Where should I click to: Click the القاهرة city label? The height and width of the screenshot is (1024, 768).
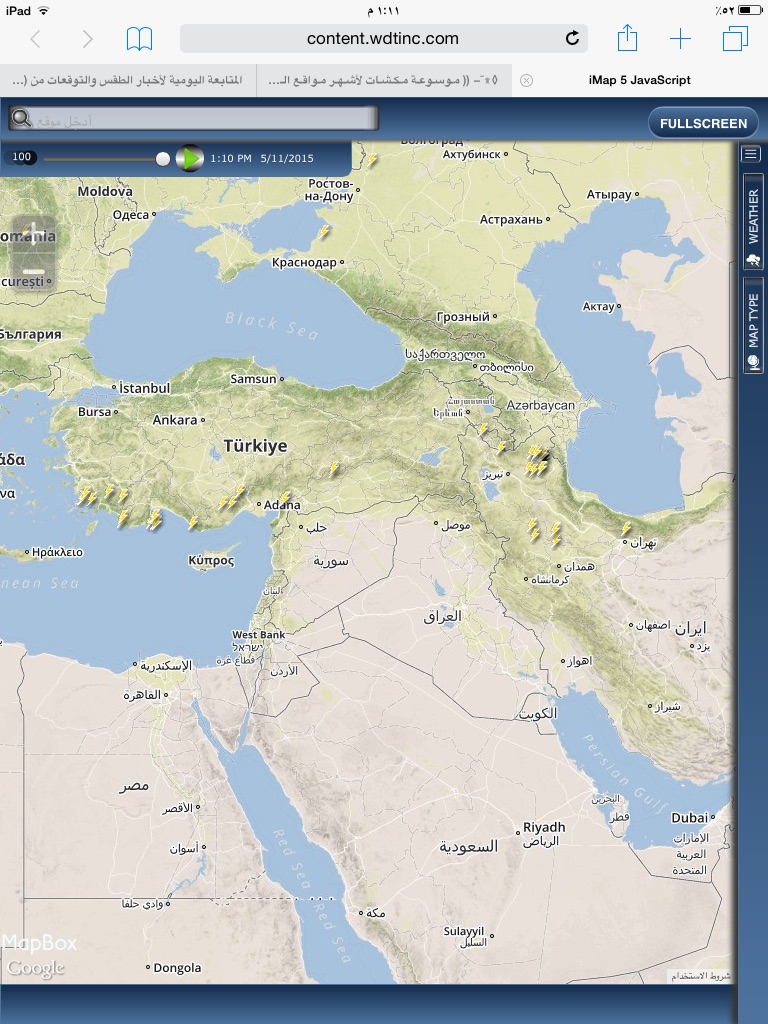(142, 695)
